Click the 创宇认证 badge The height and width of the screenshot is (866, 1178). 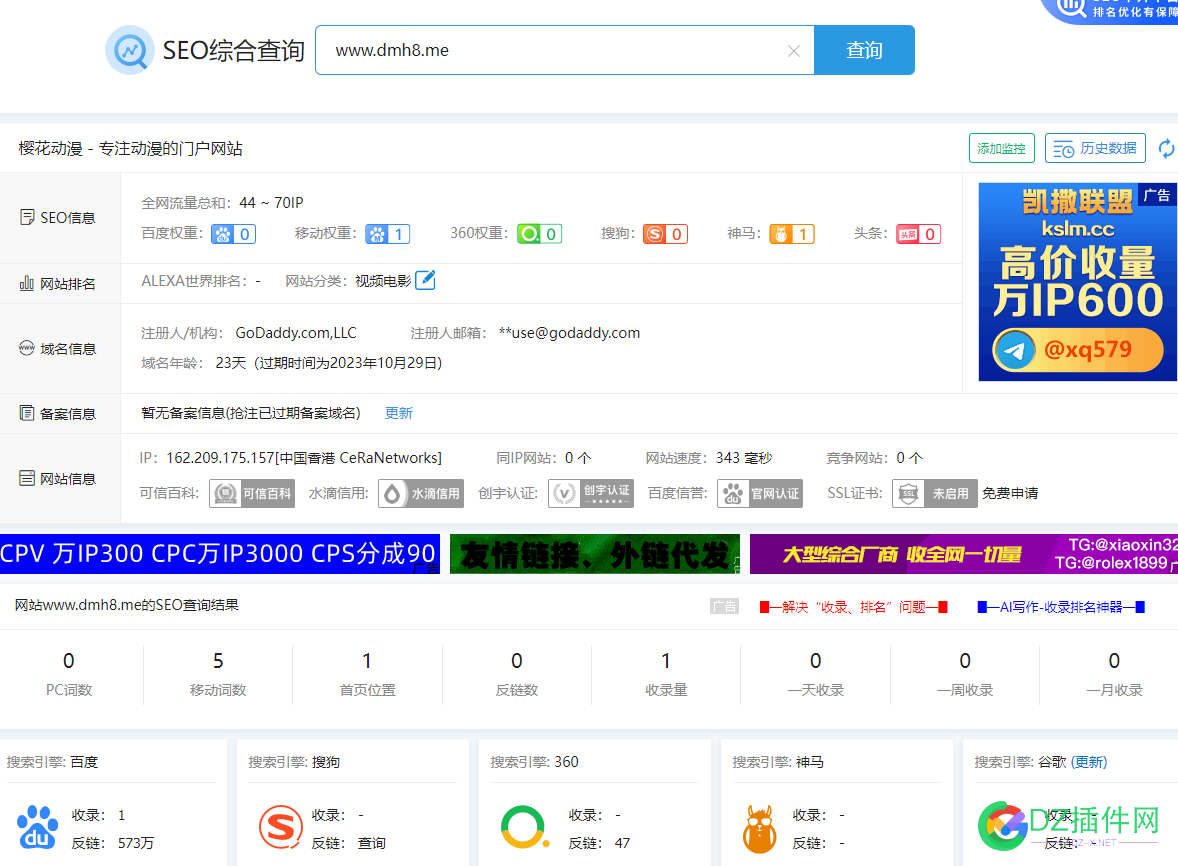(x=591, y=493)
